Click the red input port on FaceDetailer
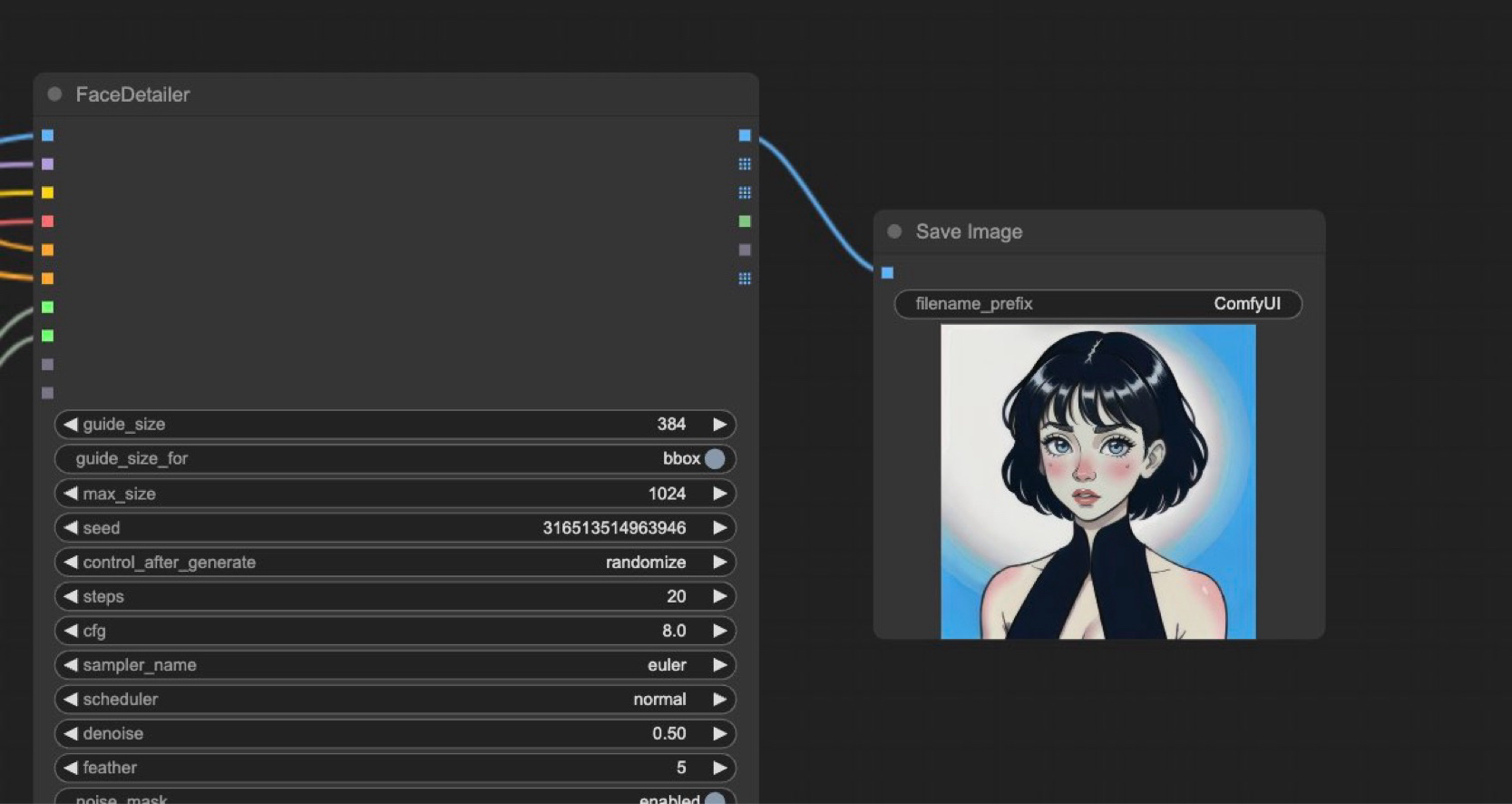Screen dimensions: 1512x804 click(47, 221)
